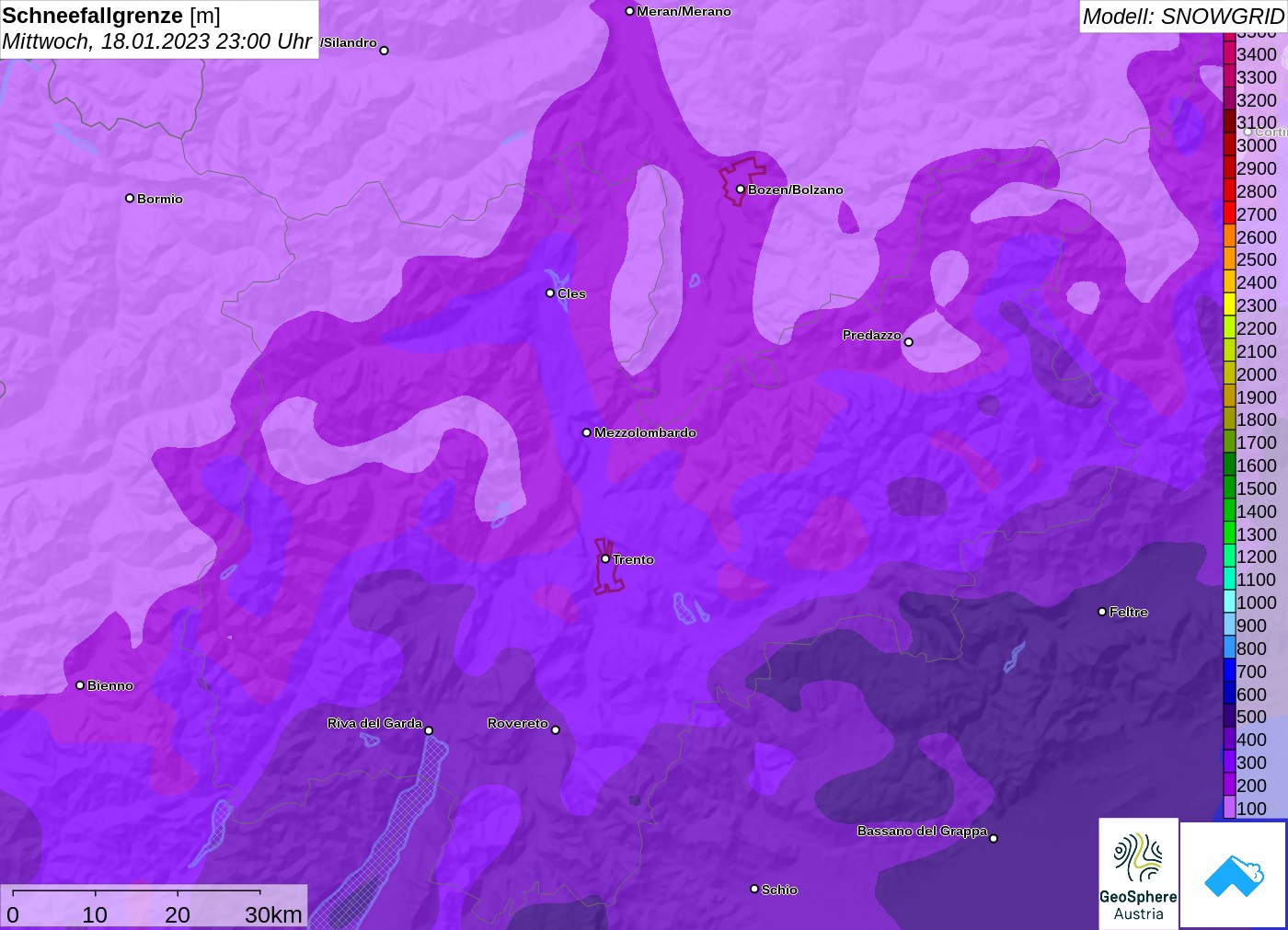Click the blue house cloud logo
Image resolution: width=1288 pixels, height=930 pixels.
(1233, 875)
